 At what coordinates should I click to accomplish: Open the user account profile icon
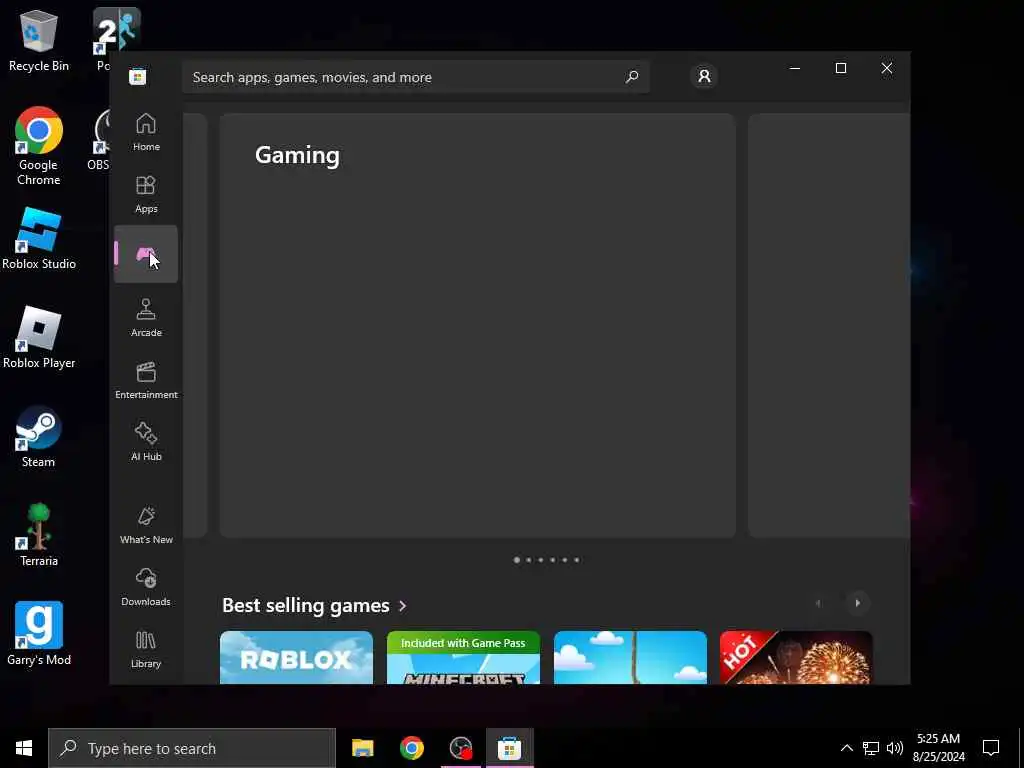click(704, 76)
